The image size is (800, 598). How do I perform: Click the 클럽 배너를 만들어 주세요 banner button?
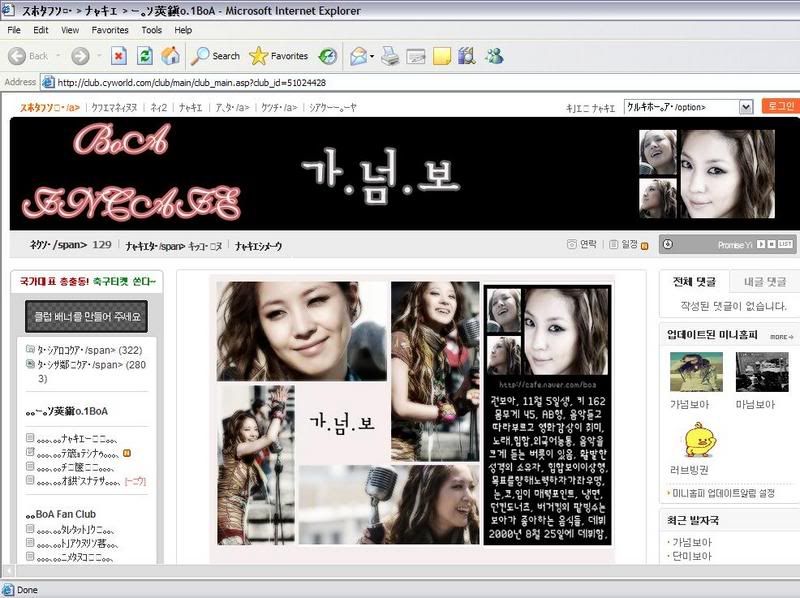click(86, 316)
